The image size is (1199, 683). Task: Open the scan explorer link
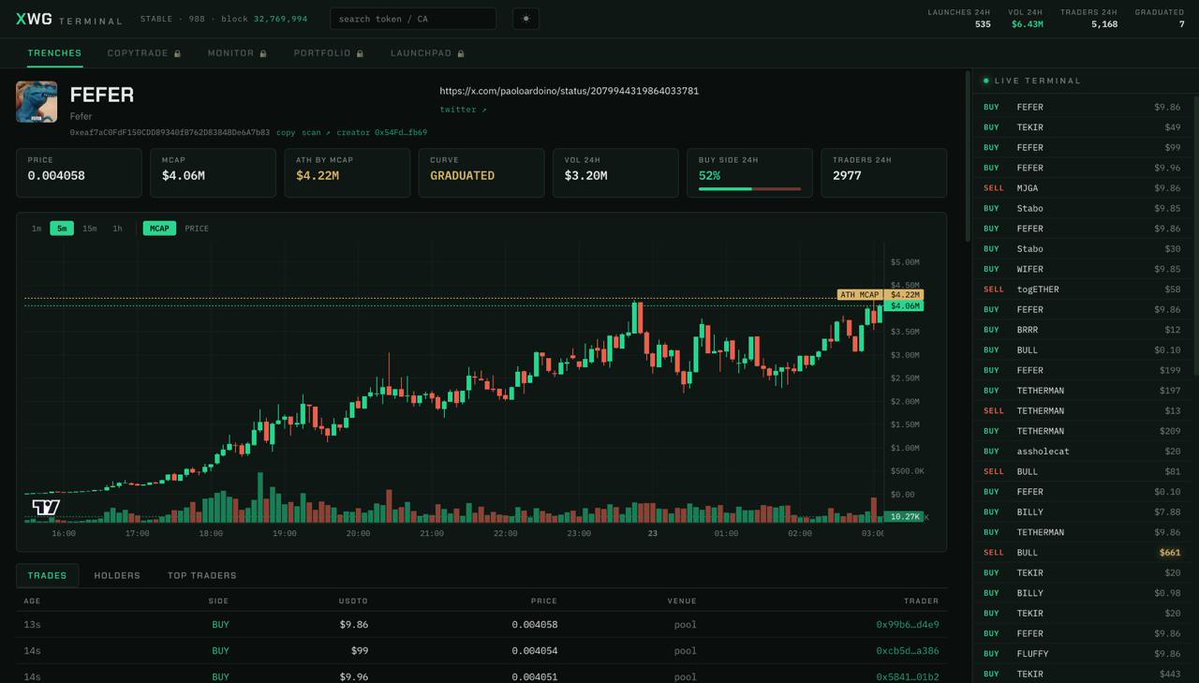315,132
